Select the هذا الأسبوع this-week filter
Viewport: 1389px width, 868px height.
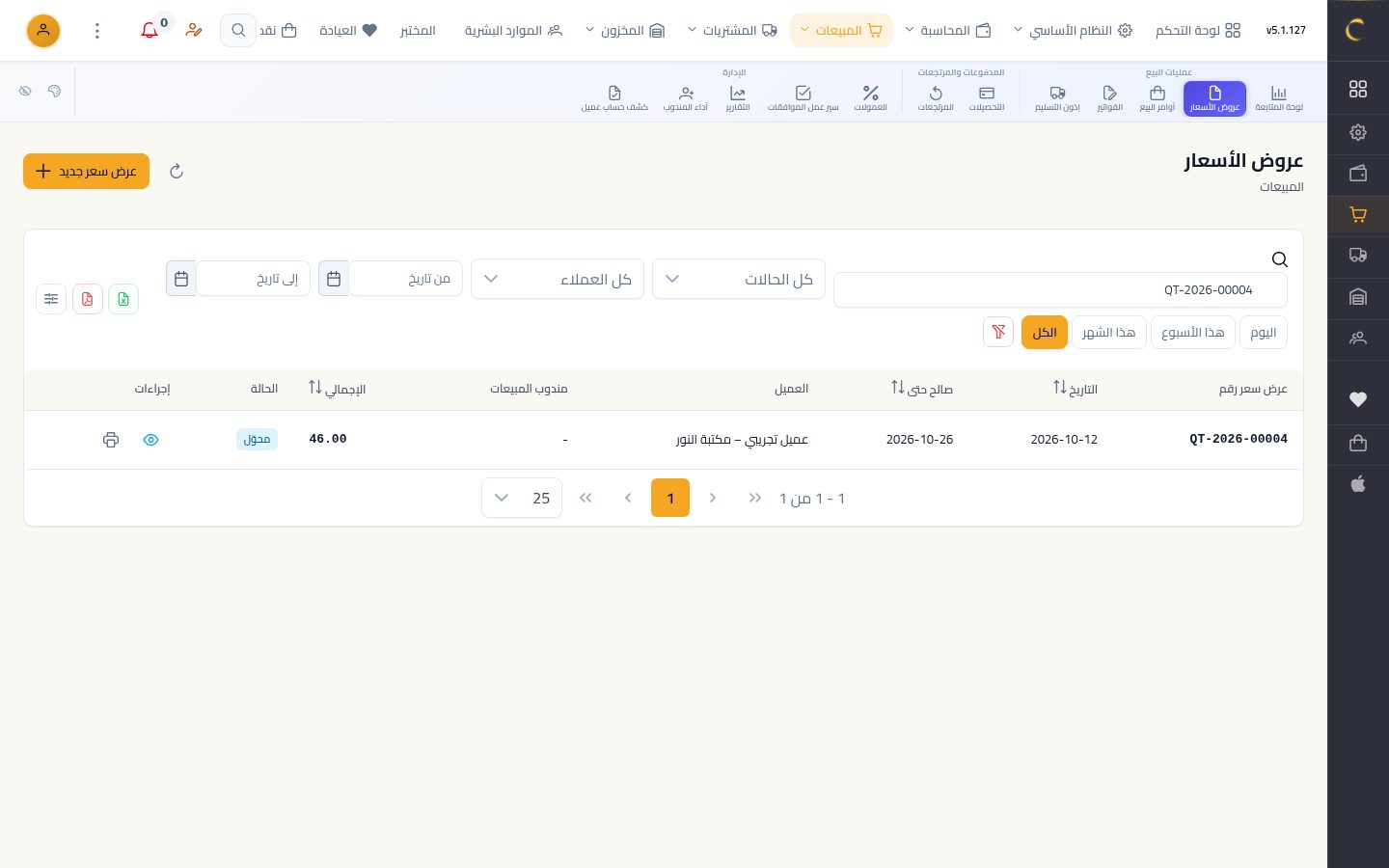pyautogui.click(x=1193, y=333)
